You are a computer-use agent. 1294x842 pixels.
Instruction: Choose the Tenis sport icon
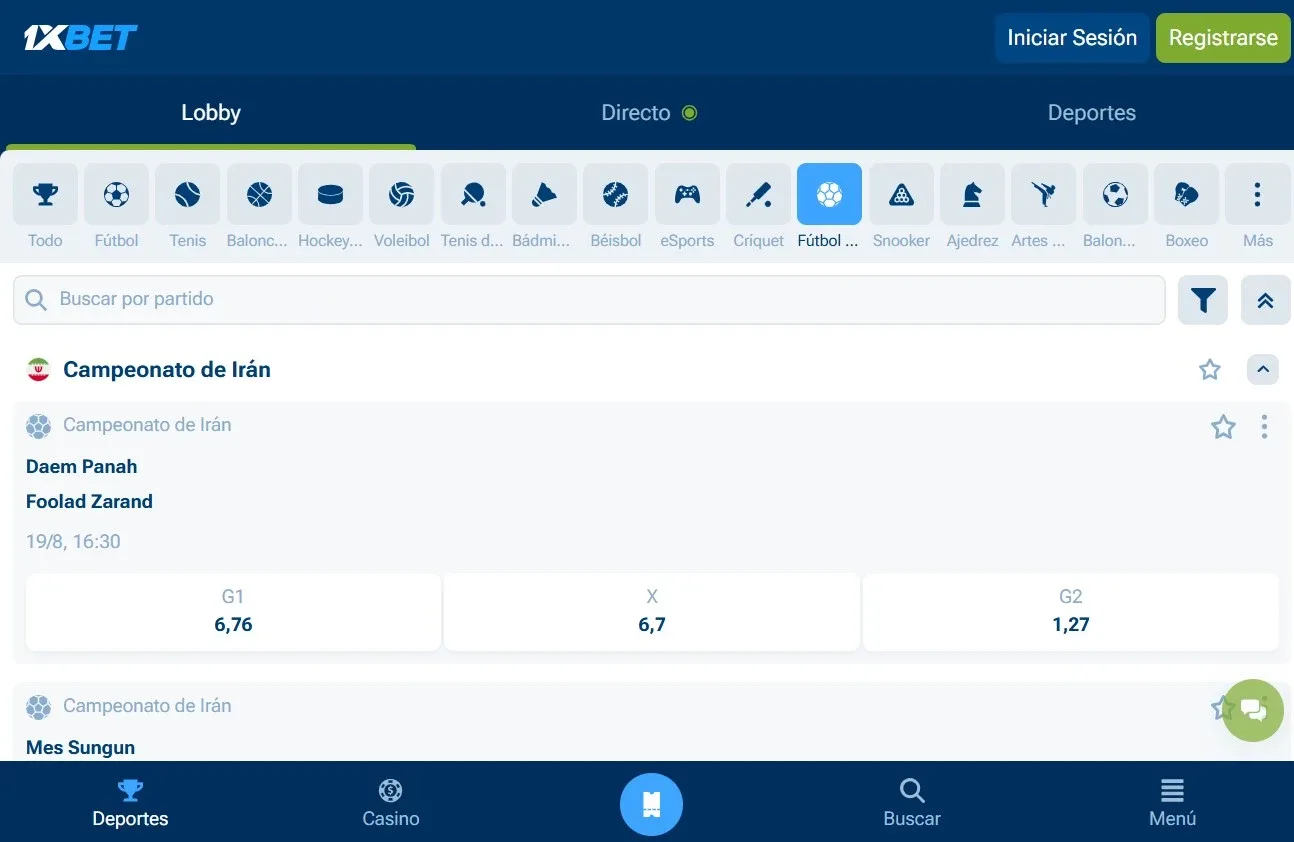(x=188, y=194)
